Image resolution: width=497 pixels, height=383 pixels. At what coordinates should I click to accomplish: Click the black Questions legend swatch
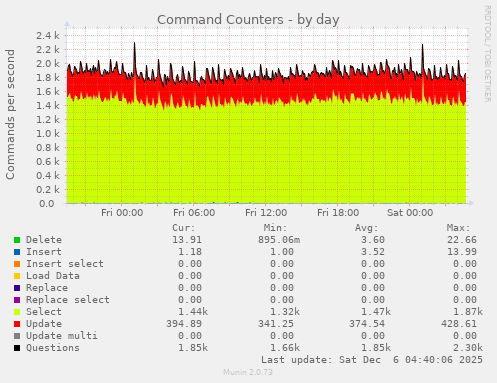(17, 348)
